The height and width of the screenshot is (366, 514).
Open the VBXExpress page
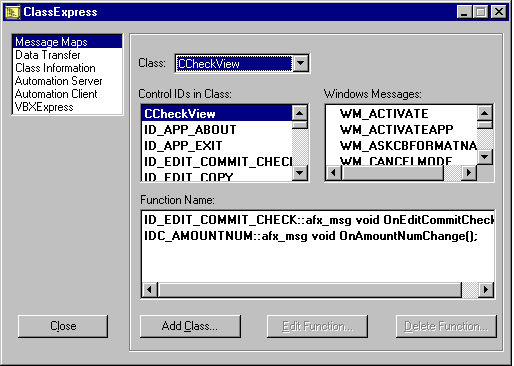coord(67,107)
